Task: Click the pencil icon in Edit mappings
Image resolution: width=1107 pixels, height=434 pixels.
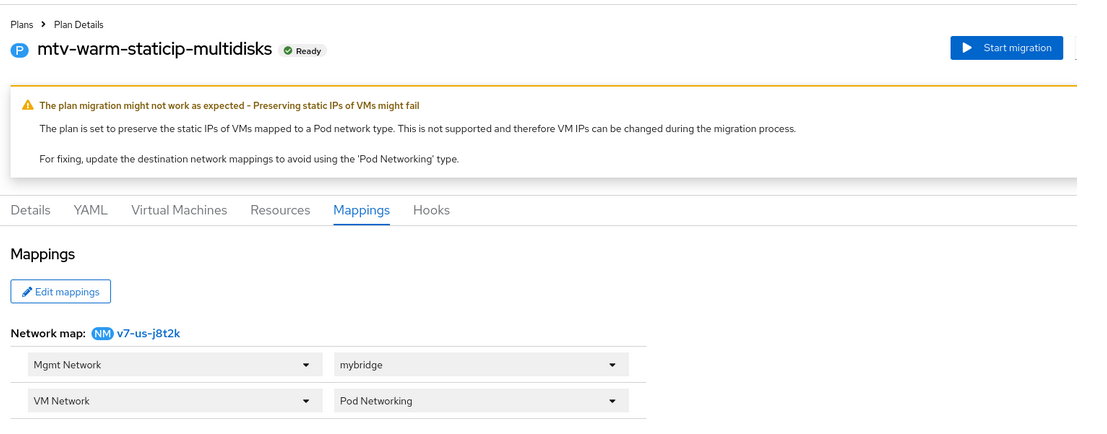Action: pos(27,292)
